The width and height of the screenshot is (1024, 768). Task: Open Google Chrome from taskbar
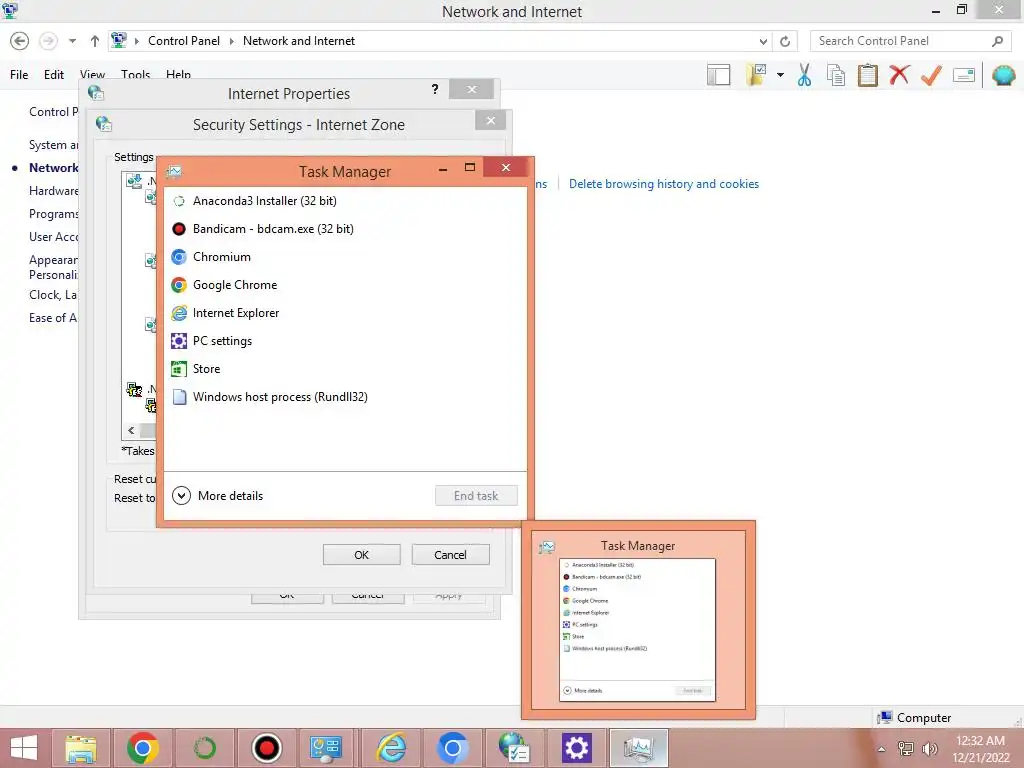coord(143,748)
